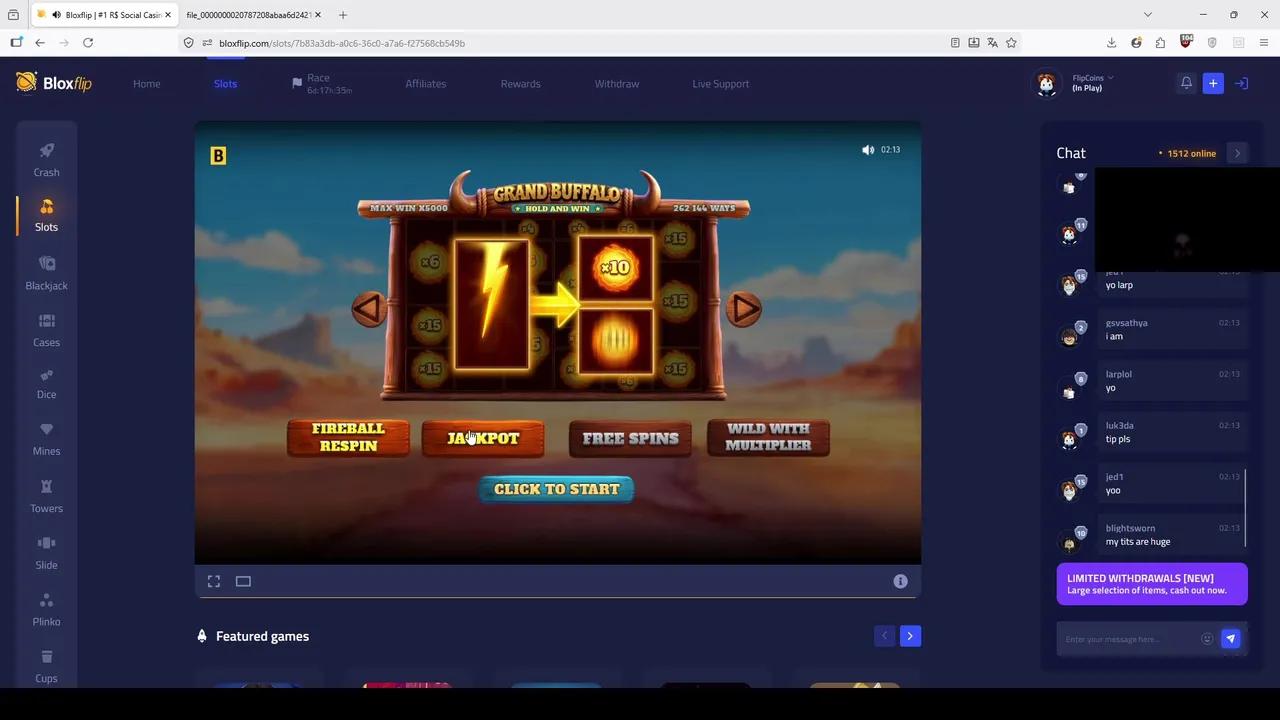Expand FlipCoins balance dropdown
The width and height of the screenshot is (1280, 720).
click(1093, 78)
